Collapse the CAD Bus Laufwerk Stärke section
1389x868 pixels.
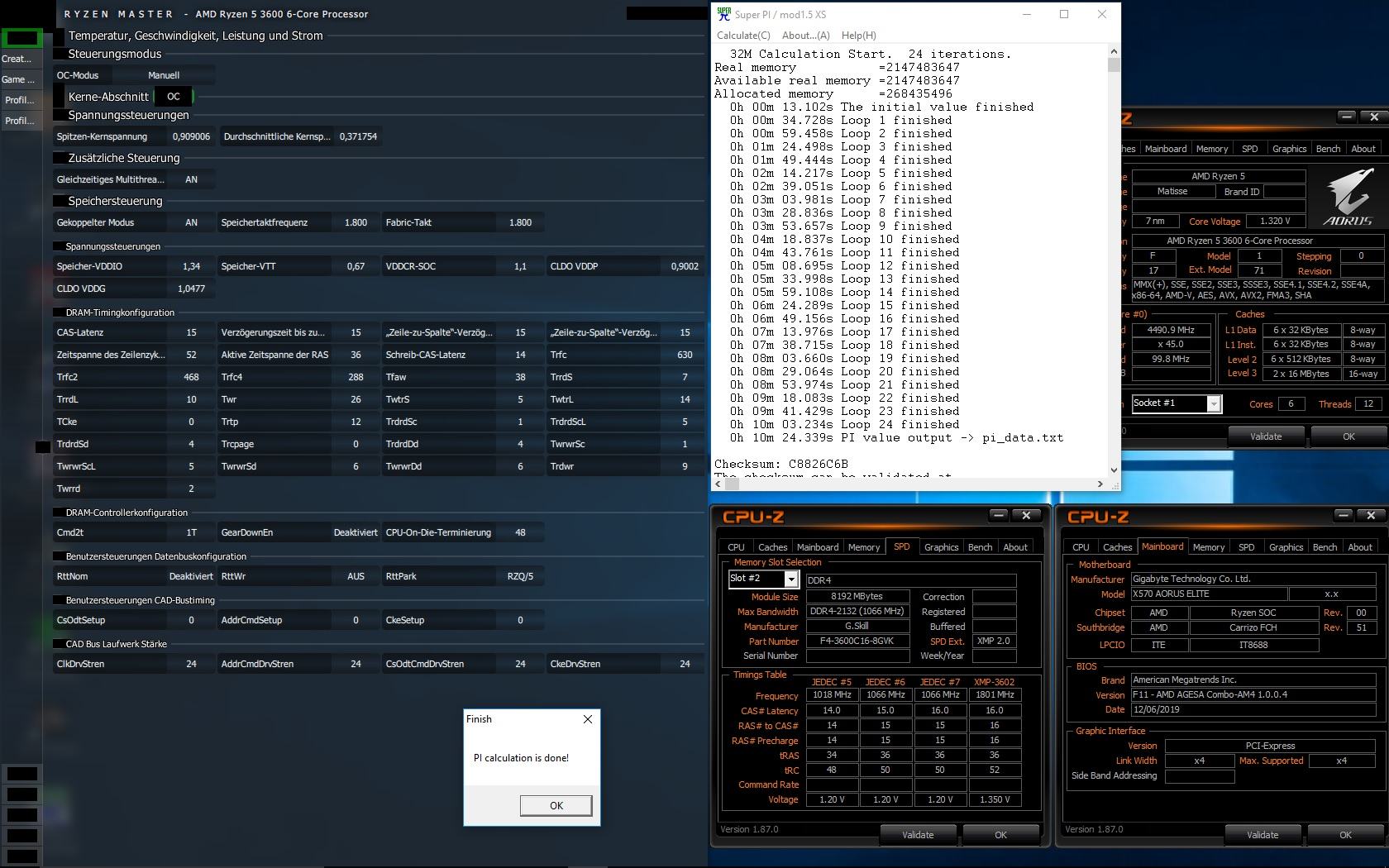59,644
